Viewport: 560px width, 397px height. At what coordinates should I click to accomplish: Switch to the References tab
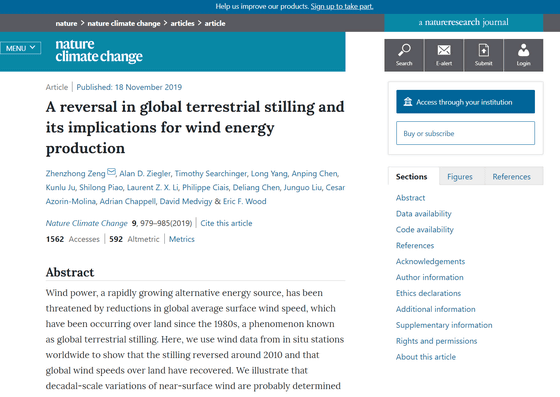(x=511, y=177)
